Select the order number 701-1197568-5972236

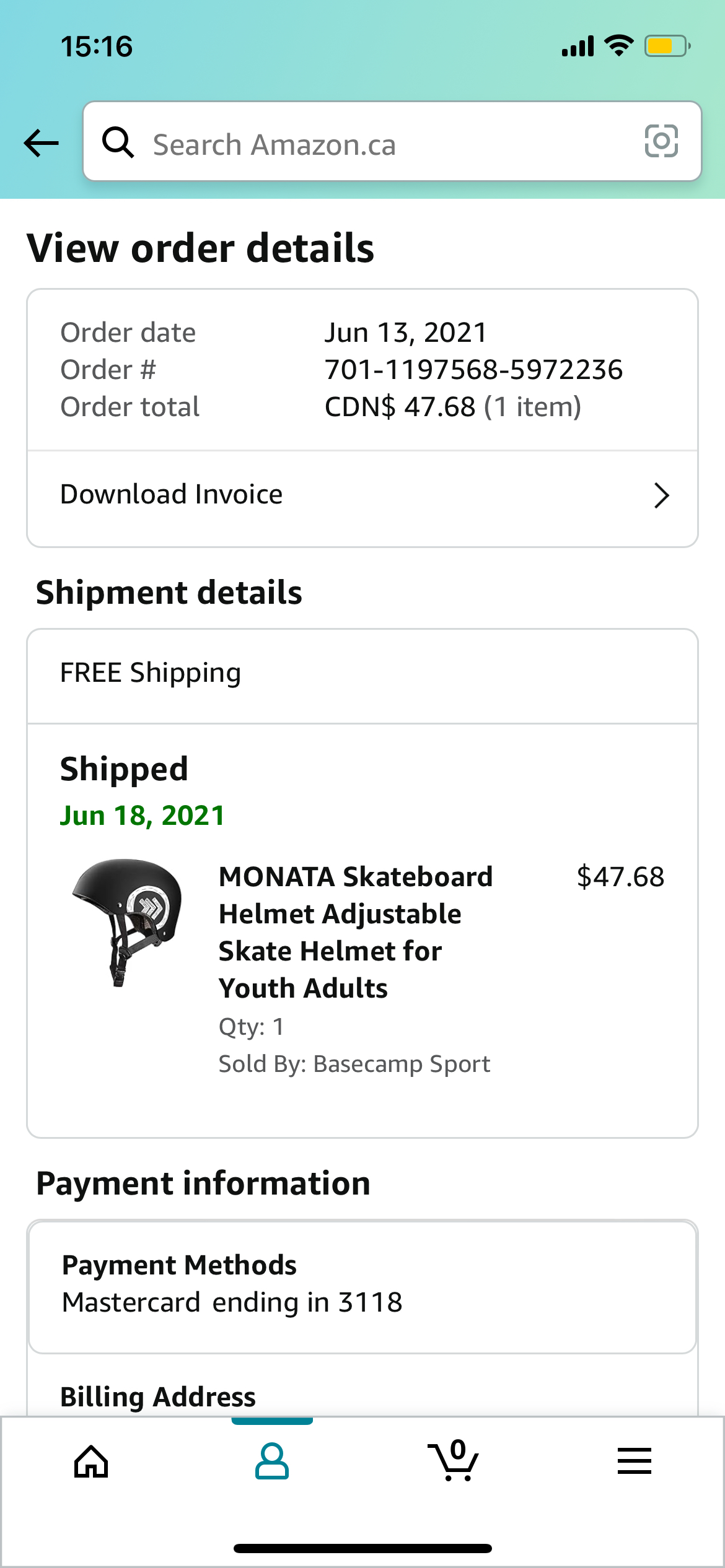point(474,370)
